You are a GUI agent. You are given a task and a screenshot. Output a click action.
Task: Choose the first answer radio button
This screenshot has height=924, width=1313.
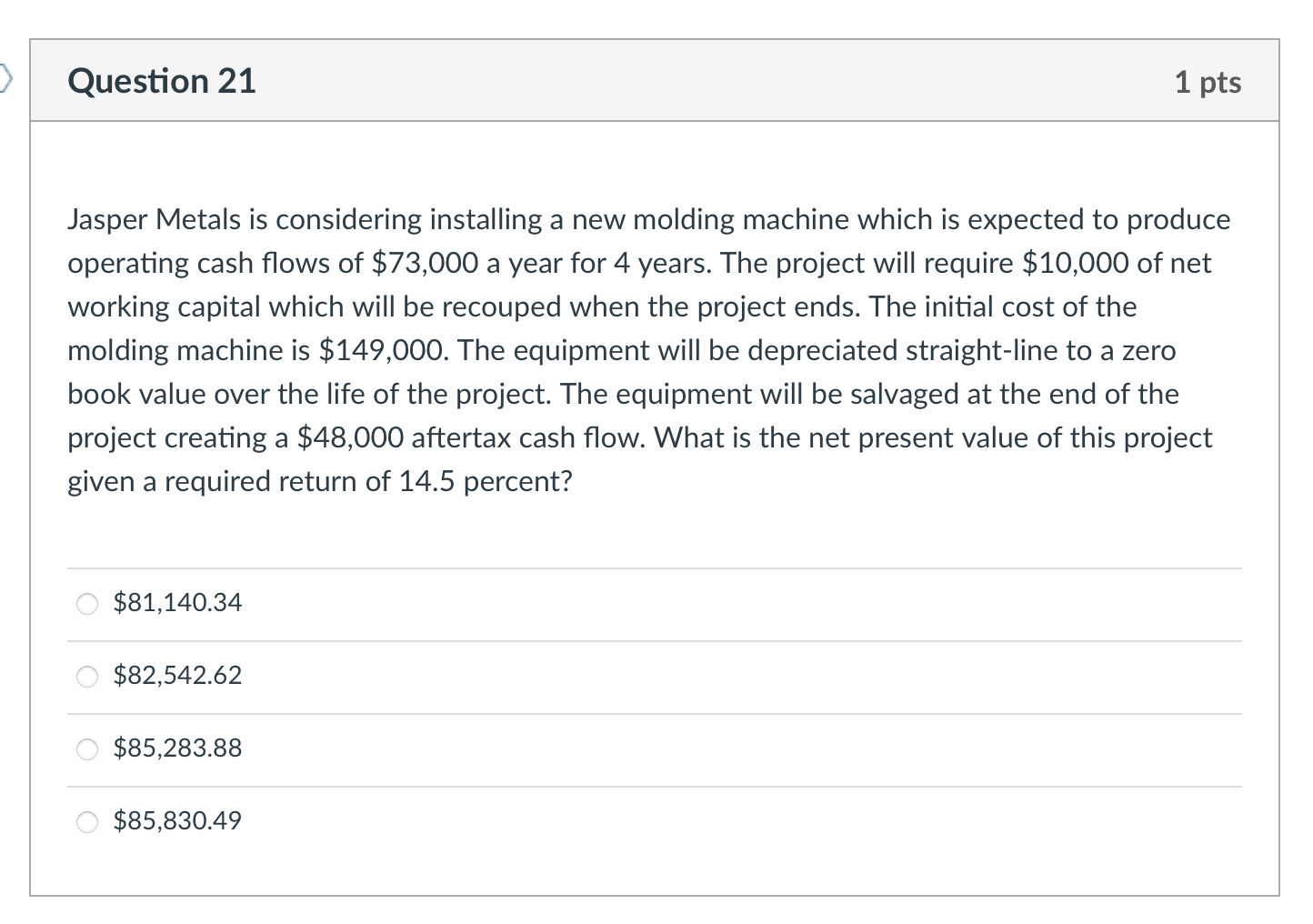point(86,602)
